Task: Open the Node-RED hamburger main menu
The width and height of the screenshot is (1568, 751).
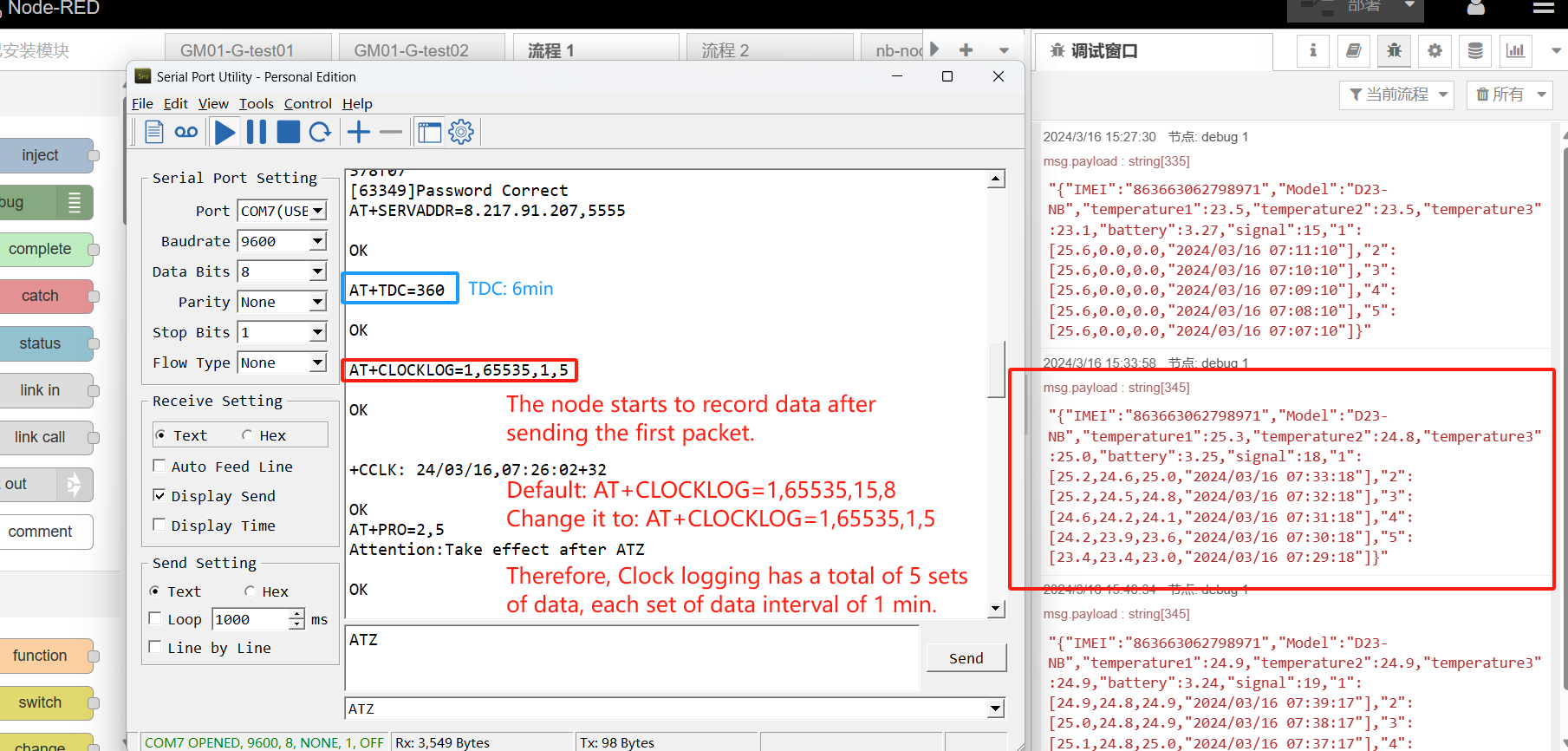Action: coord(1544,8)
